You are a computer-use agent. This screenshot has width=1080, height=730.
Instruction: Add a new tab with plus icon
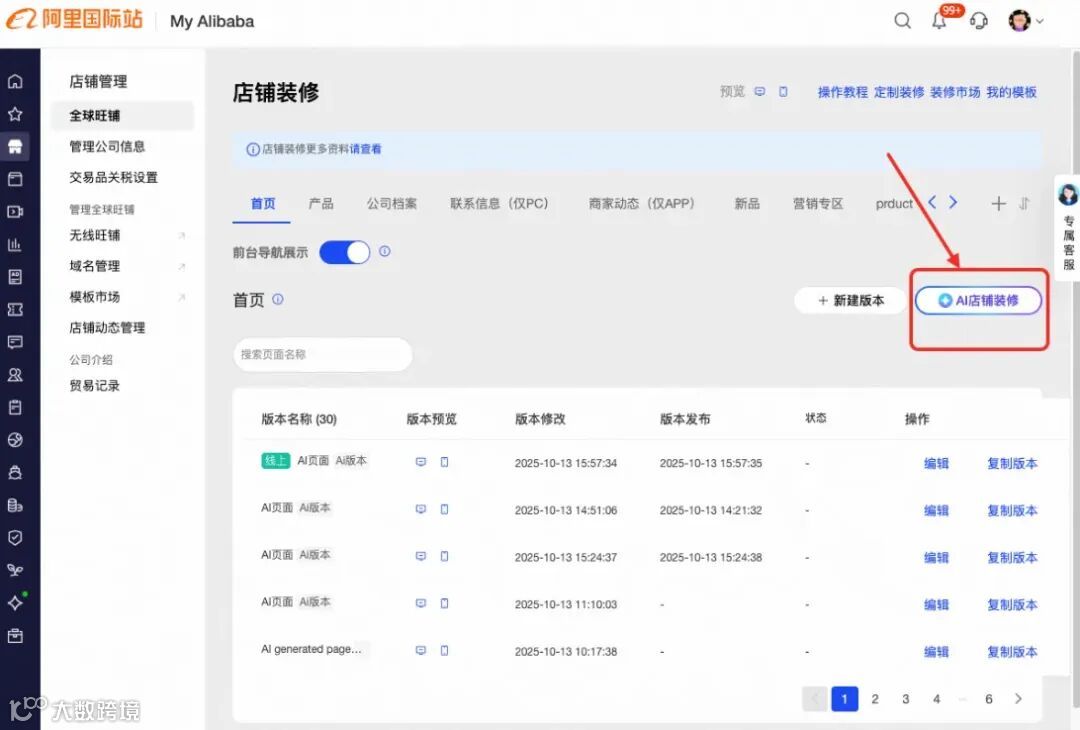(998, 203)
